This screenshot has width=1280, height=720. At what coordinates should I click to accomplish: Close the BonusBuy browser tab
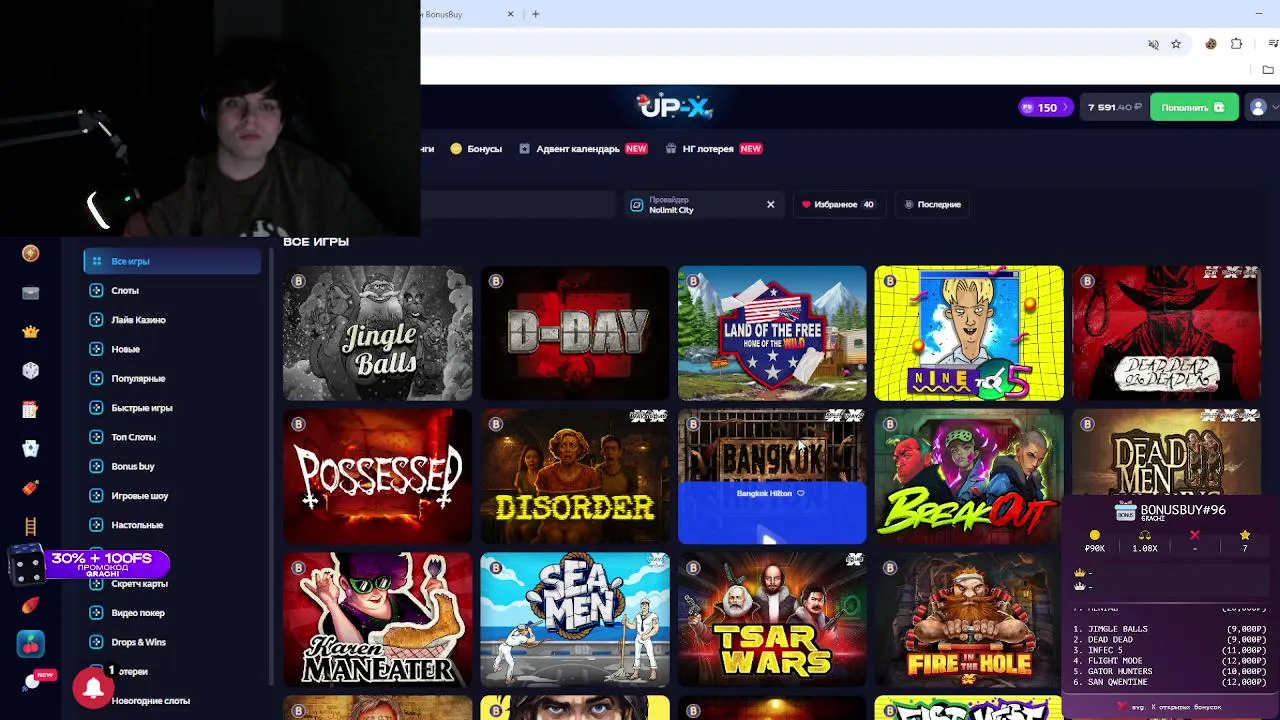click(x=510, y=14)
